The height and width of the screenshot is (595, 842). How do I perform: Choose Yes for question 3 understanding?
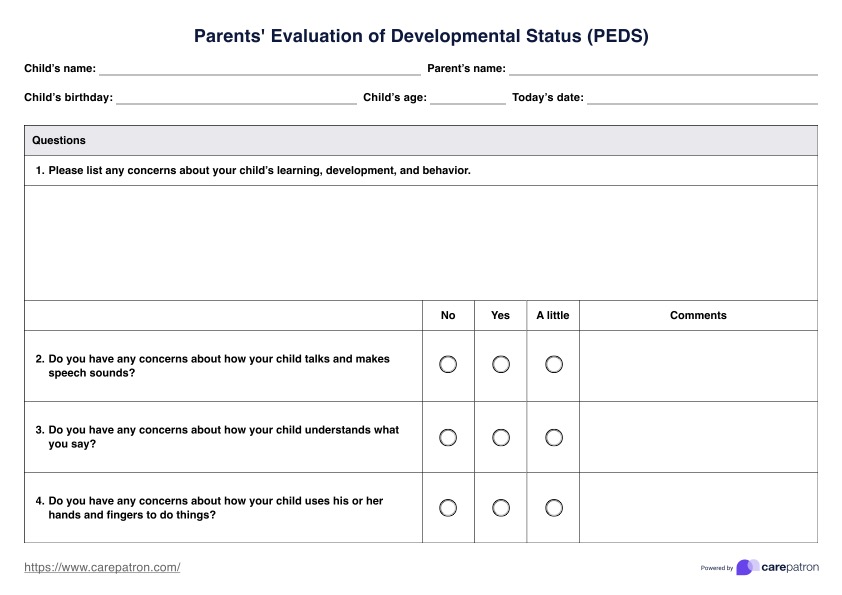tap(501, 437)
